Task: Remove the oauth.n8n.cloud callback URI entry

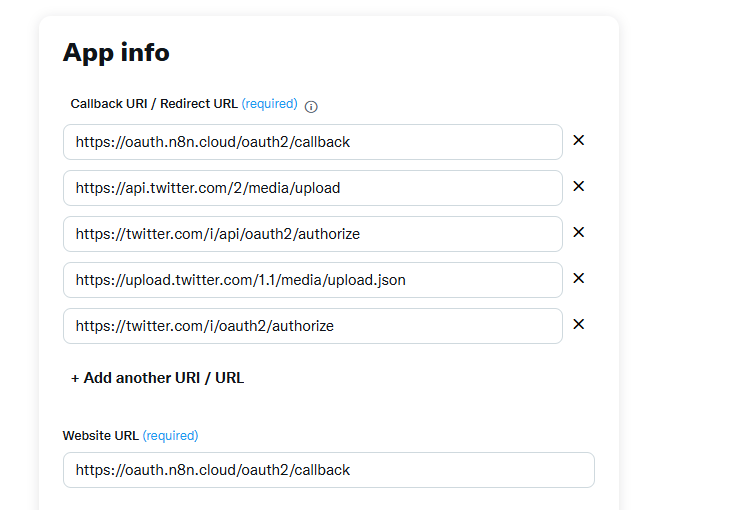Action: [579, 140]
